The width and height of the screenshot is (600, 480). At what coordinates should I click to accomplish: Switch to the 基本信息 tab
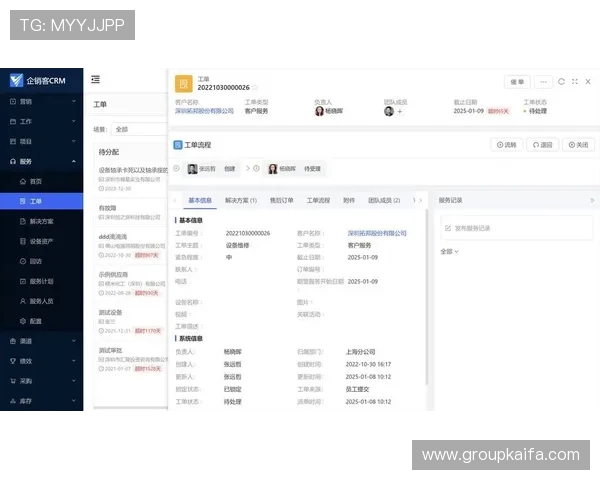(x=200, y=200)
